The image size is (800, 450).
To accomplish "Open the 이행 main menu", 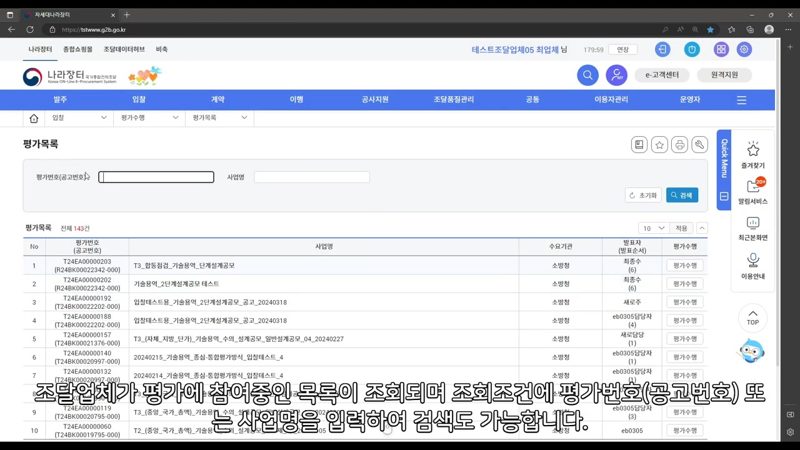I will click(296, 99).
